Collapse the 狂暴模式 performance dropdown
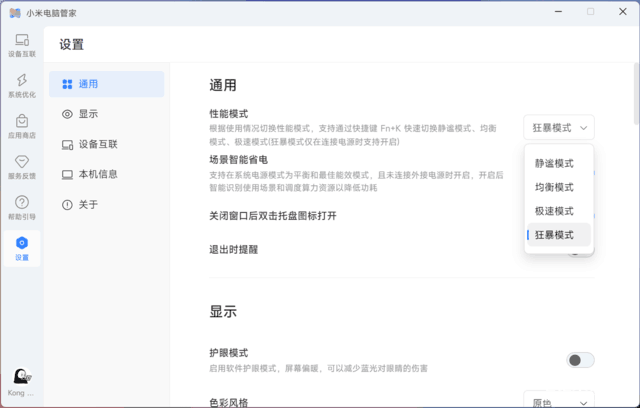The image size is (640, 408). click(x=559, y=128)
